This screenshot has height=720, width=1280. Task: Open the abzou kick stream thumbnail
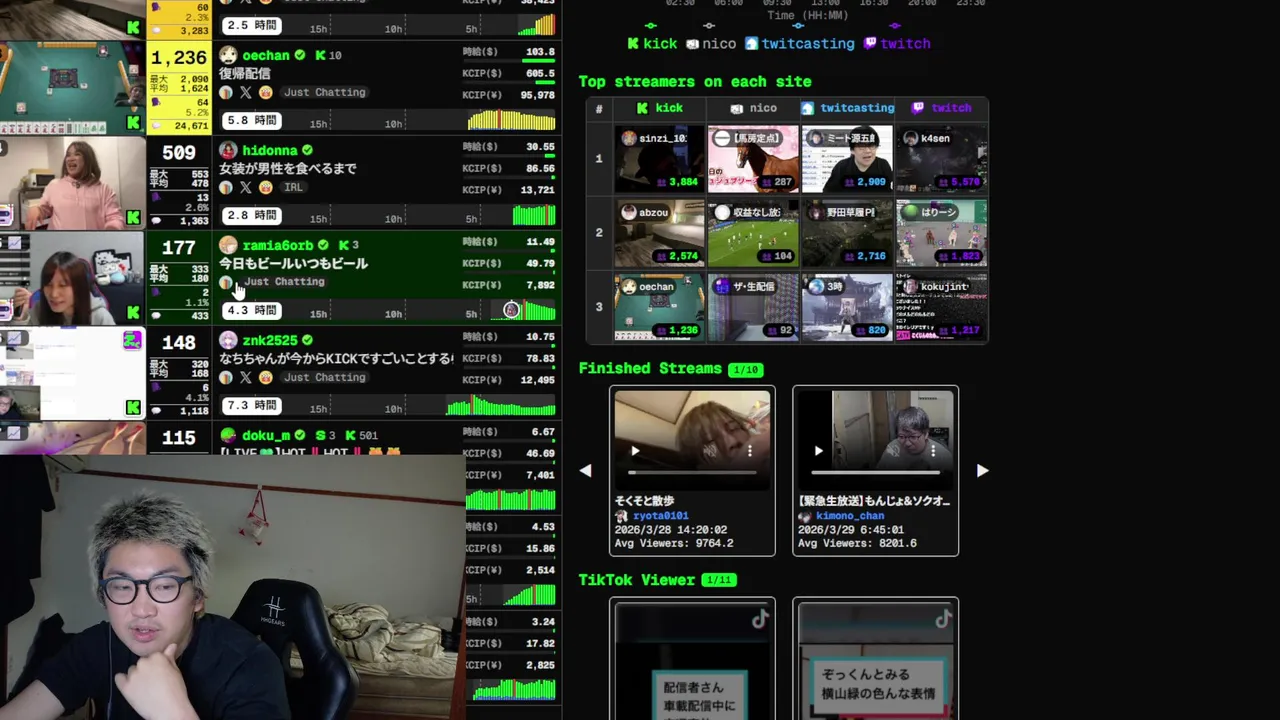[x=659, y=233]
